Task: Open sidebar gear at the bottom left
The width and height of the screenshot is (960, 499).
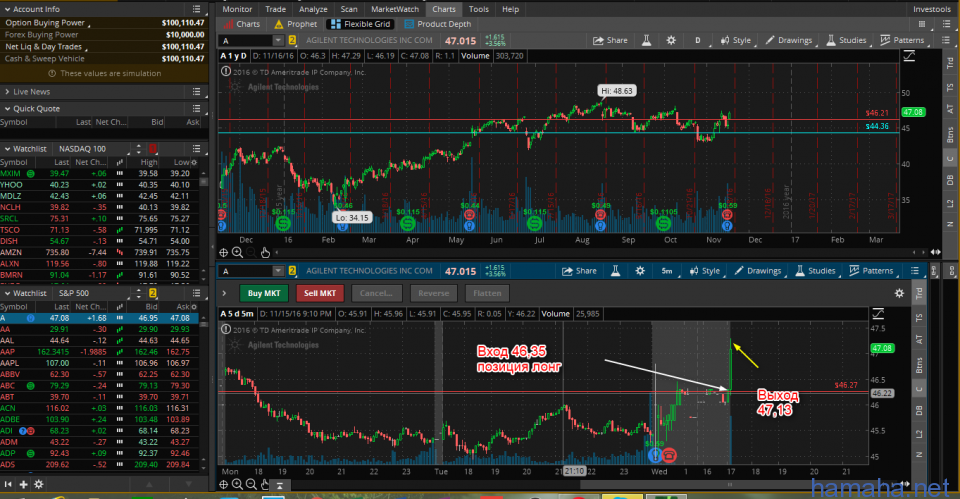Action: click(x=39, y=484)
